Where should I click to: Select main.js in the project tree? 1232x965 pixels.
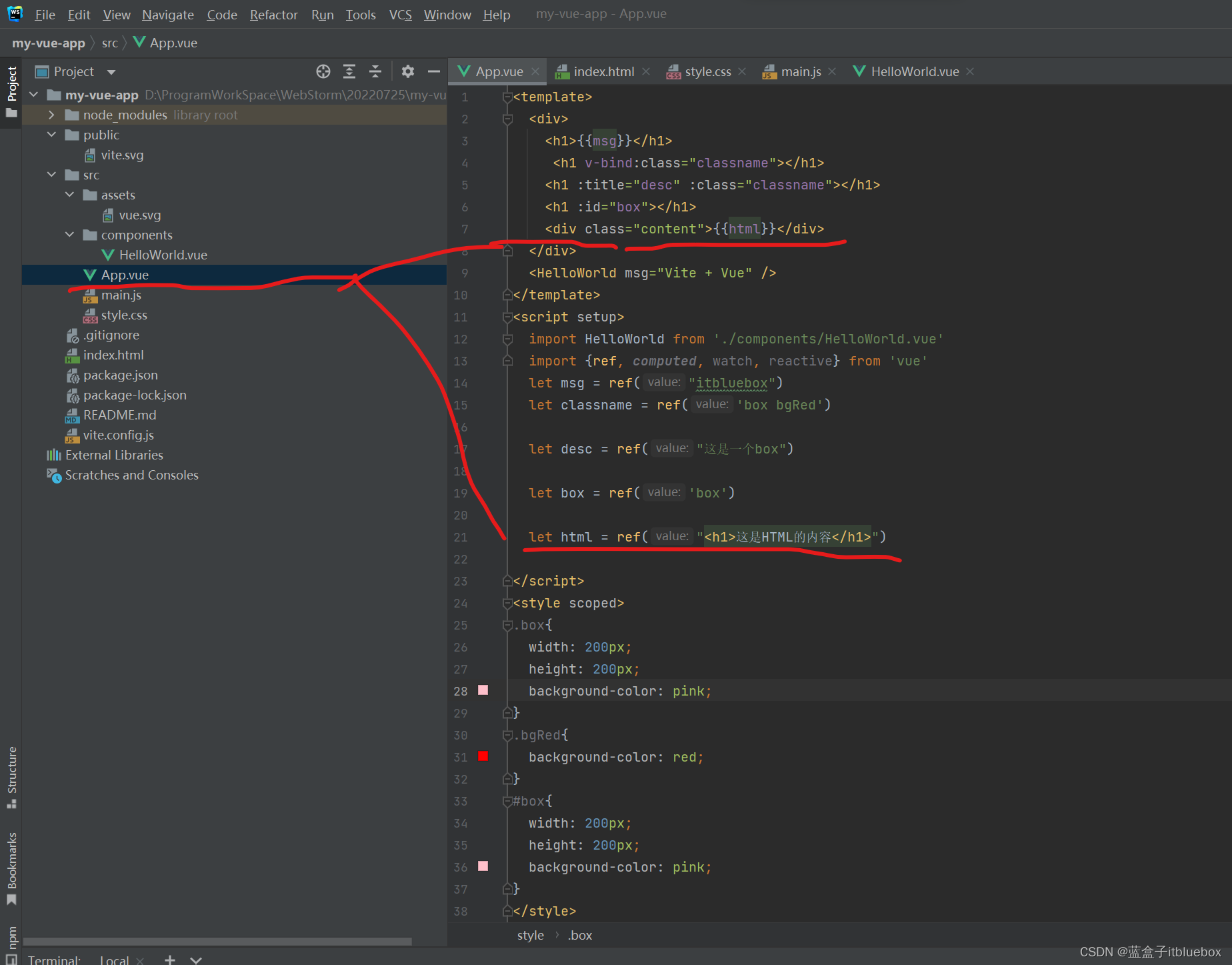121,295
